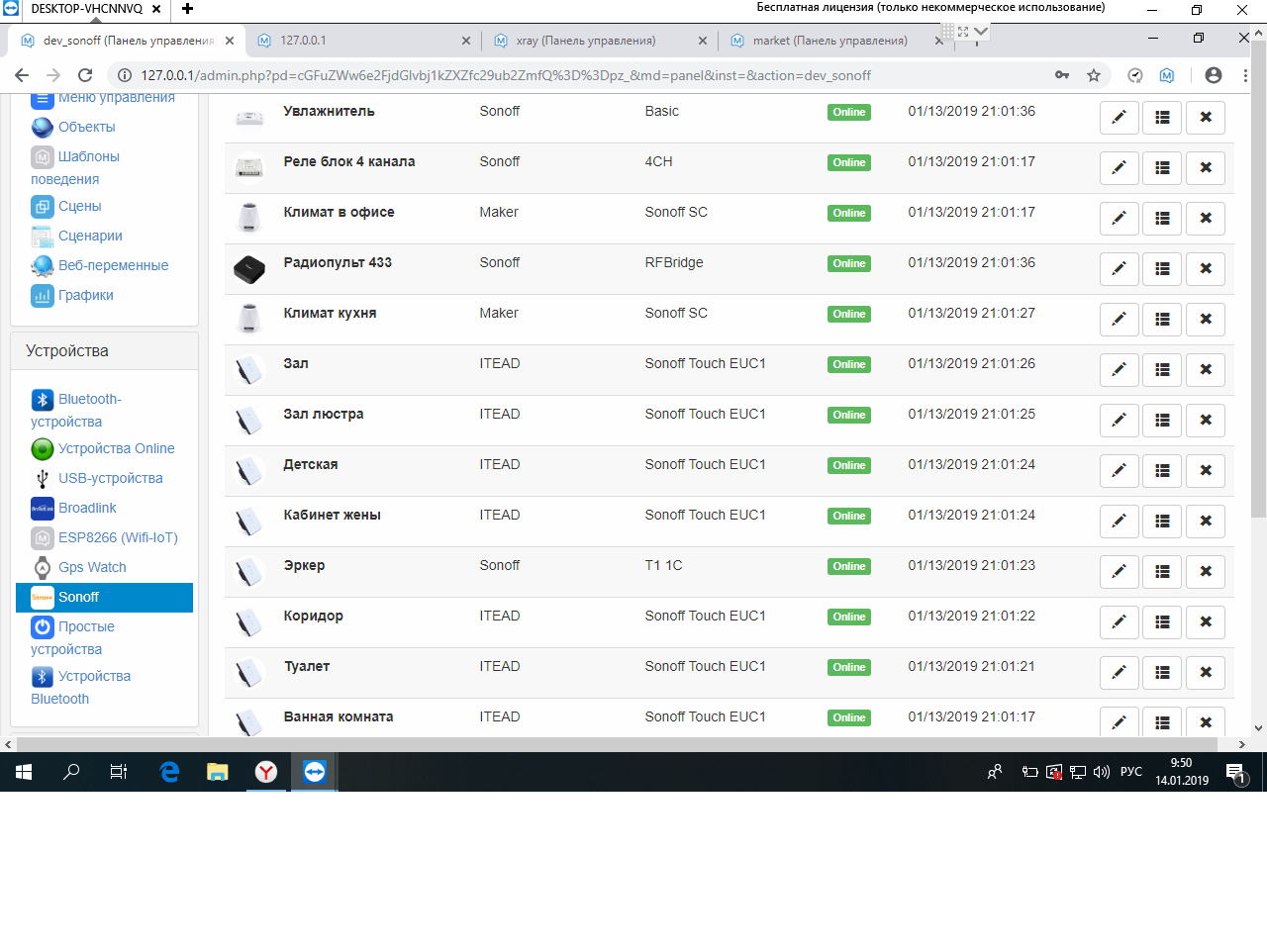Open Gps Watch in the sidebar
Screen dimensions: 1267x952
pos(92,567)
